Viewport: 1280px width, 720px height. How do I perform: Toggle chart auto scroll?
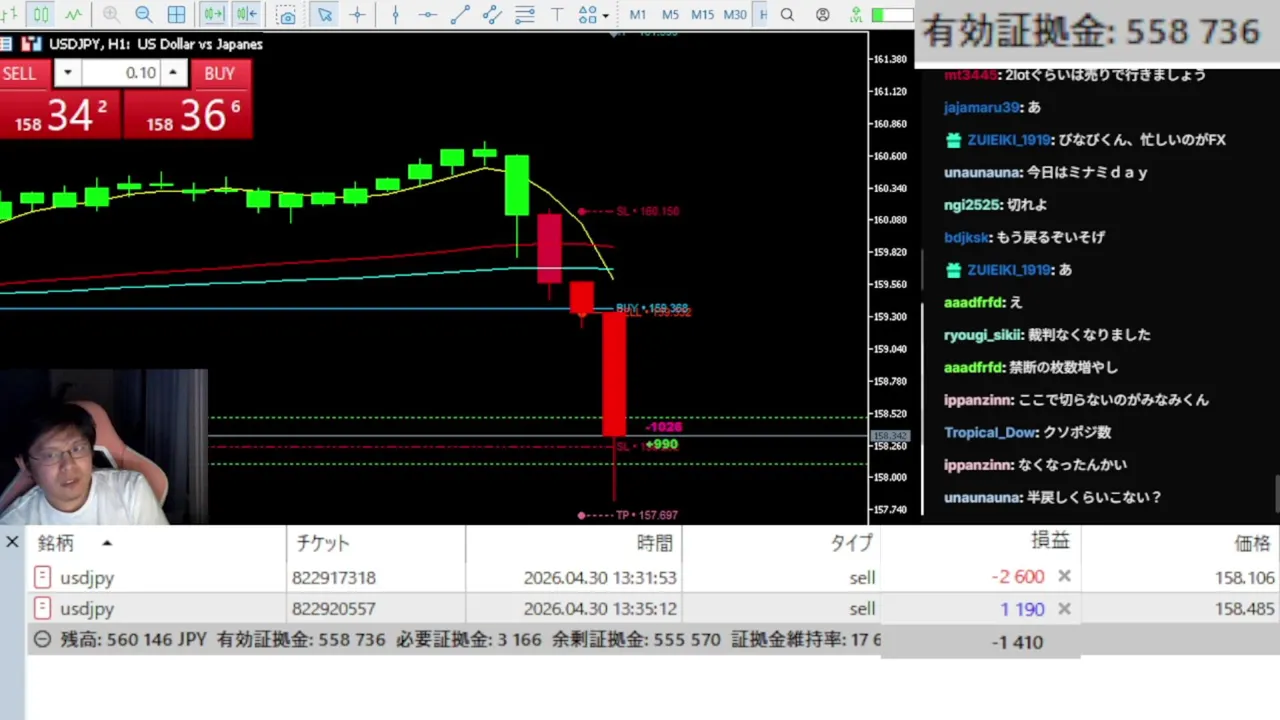(213, 15)
